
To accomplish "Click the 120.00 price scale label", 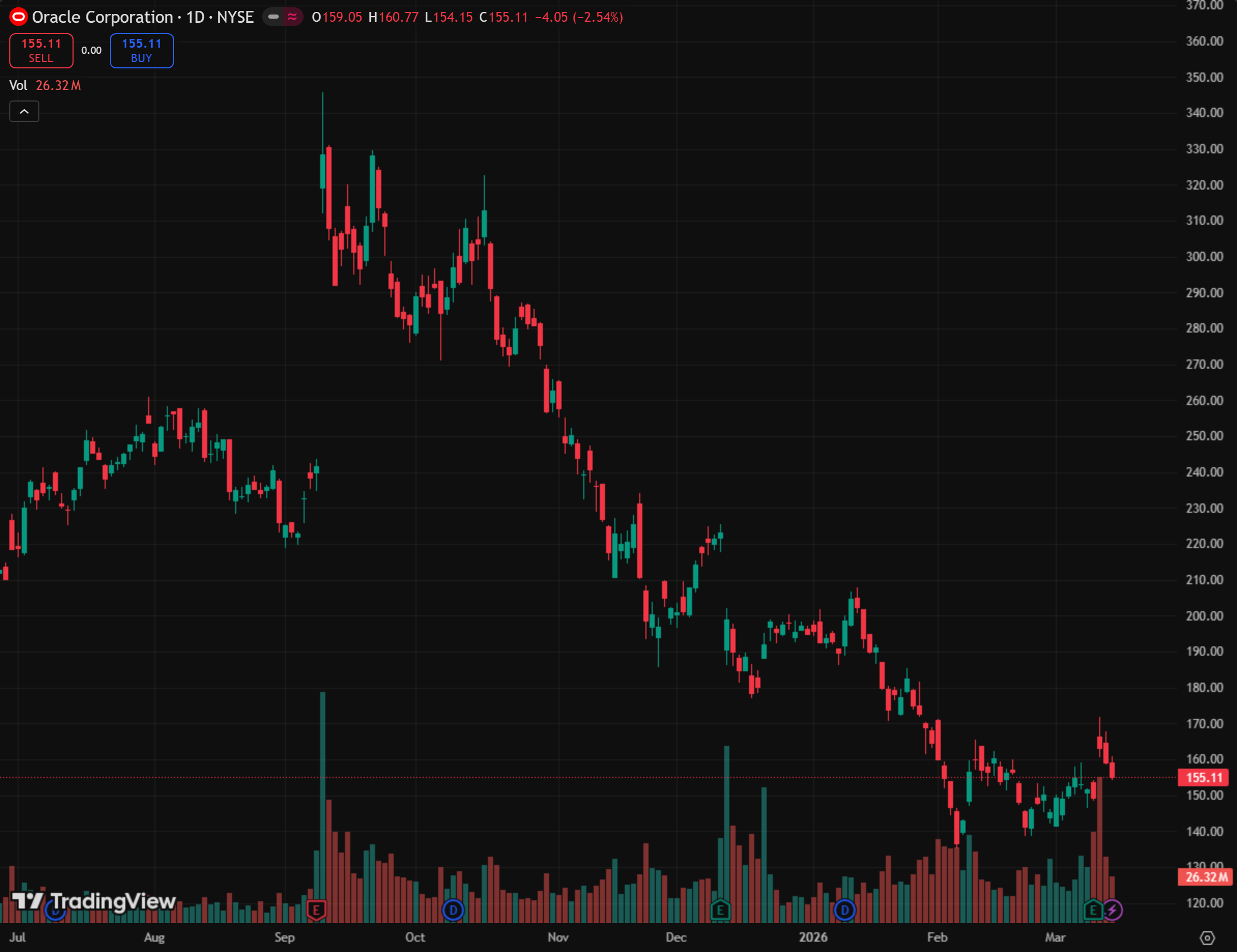I will point(1205,903).
